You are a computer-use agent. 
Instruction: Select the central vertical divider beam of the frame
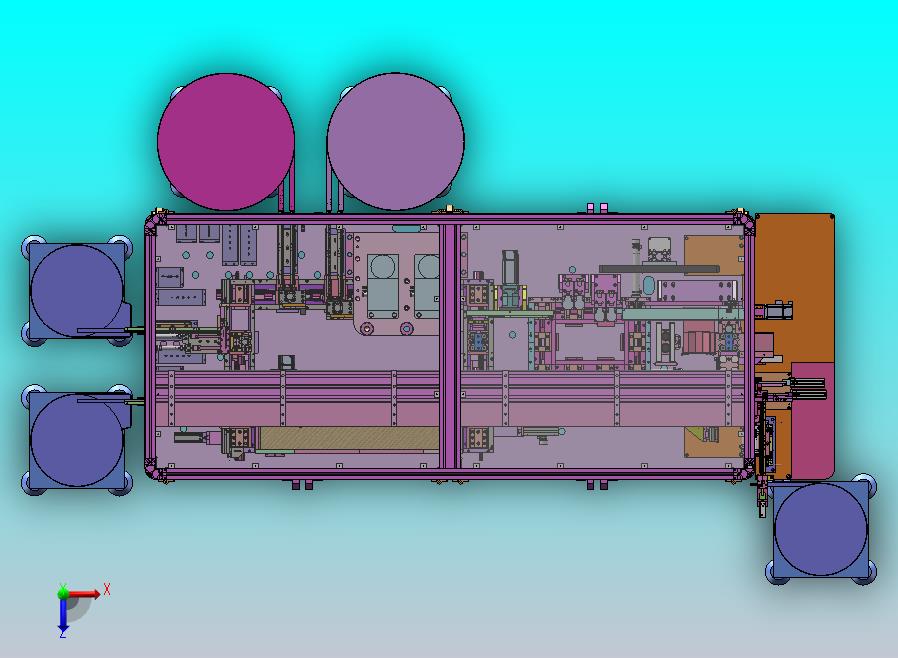pyautogui.click(x=450, y=345)
